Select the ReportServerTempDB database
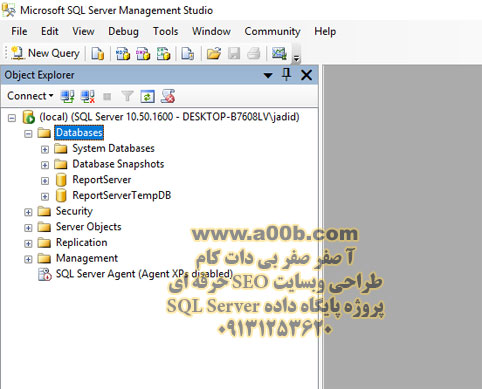Image resolution: width=482 pixels, height=389 pixels. coord(122,195)
